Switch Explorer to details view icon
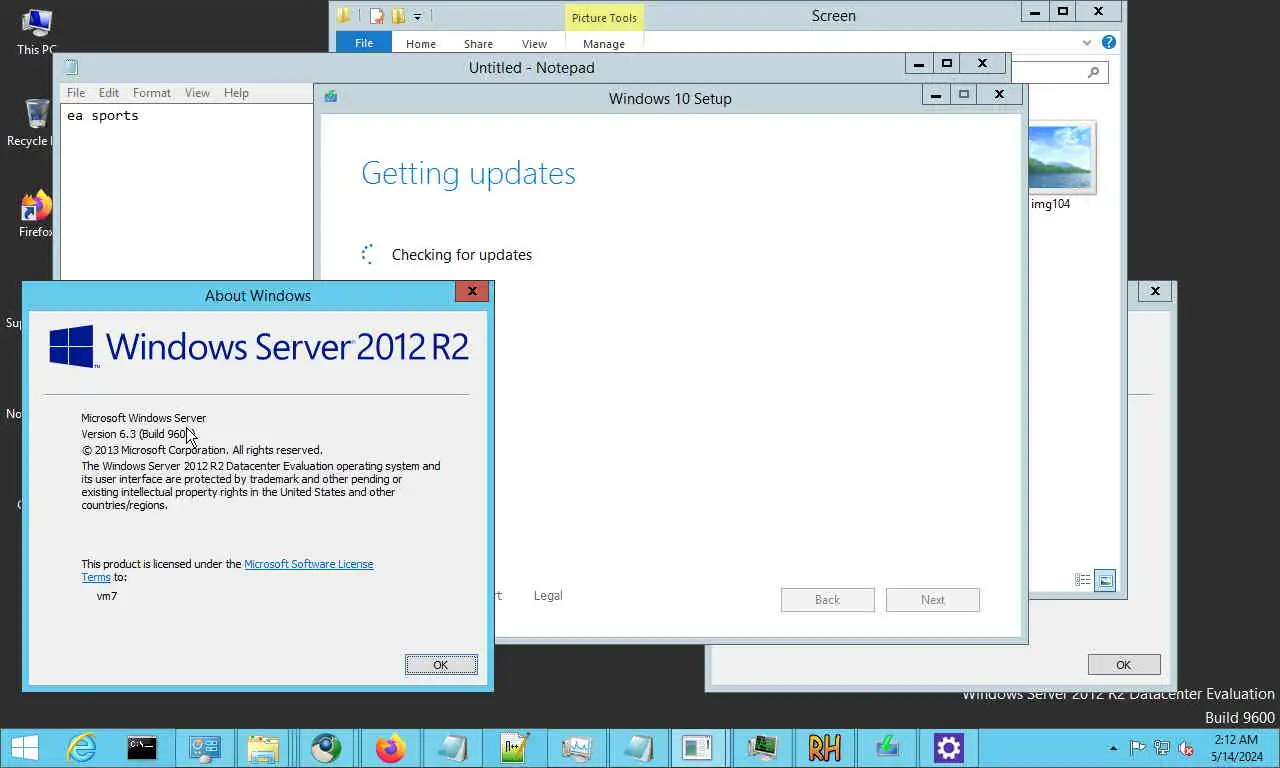Screen dimensions: 1280x768 click(1082, 580)
